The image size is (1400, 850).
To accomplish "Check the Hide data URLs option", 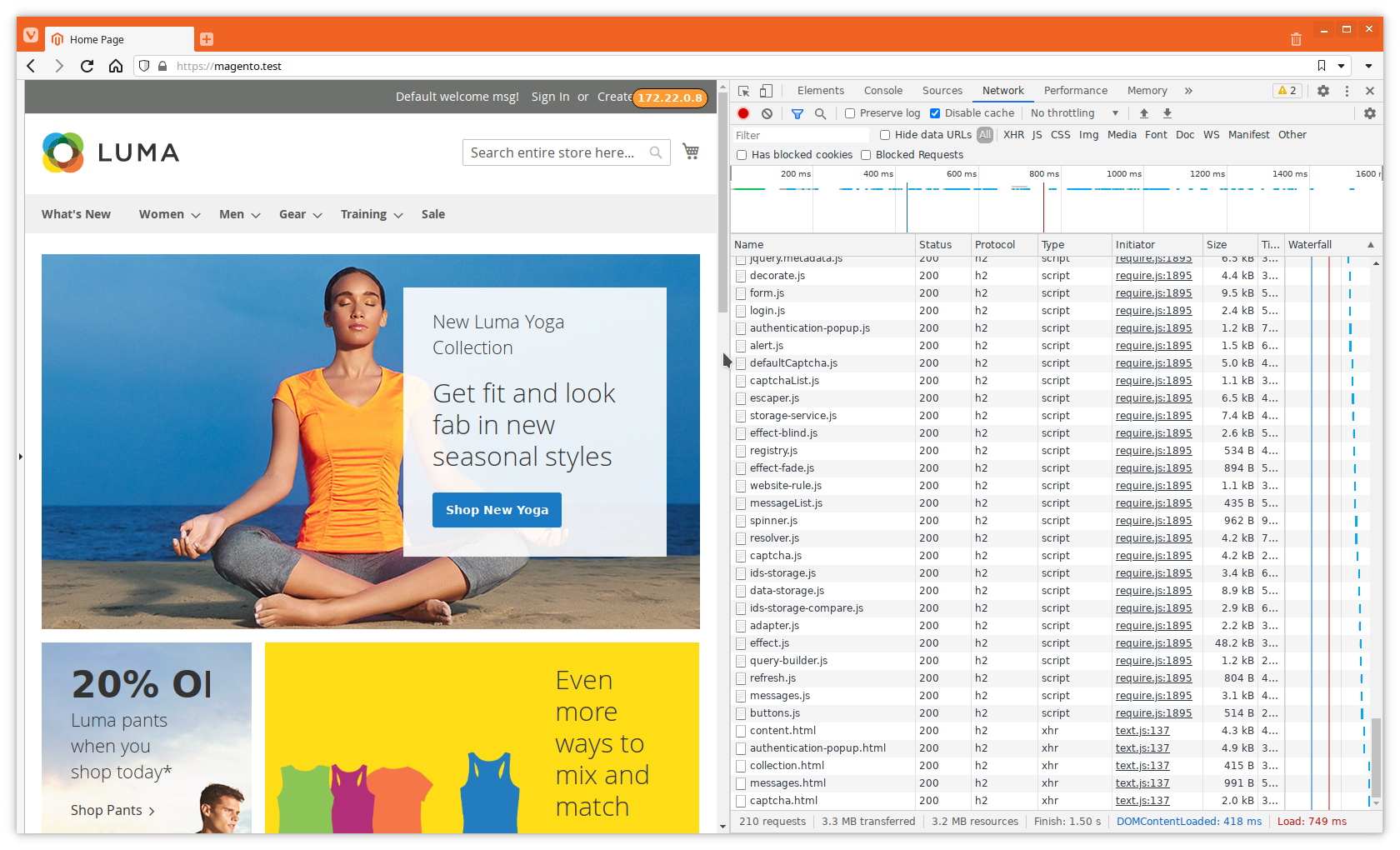I will pyautogui.click(x=884, y=134).
